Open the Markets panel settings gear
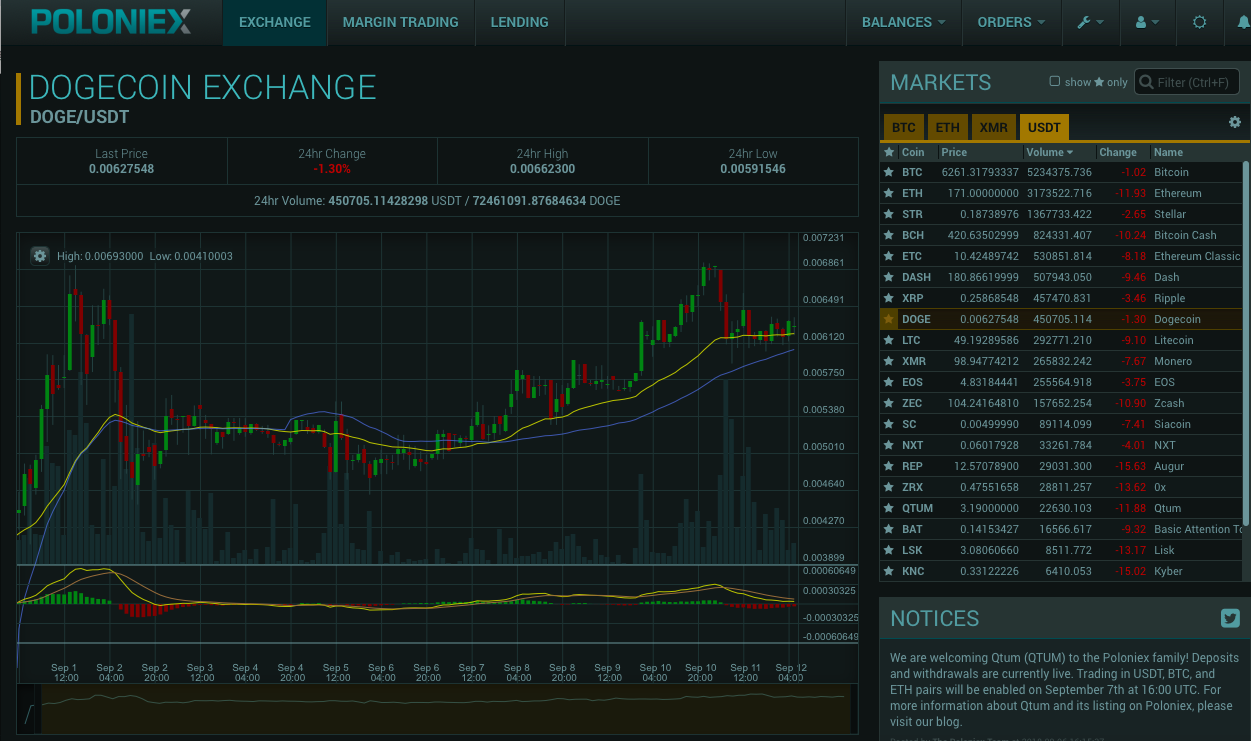Image resolution: width=1251 pixels, height=741 pixels. 1235,122
